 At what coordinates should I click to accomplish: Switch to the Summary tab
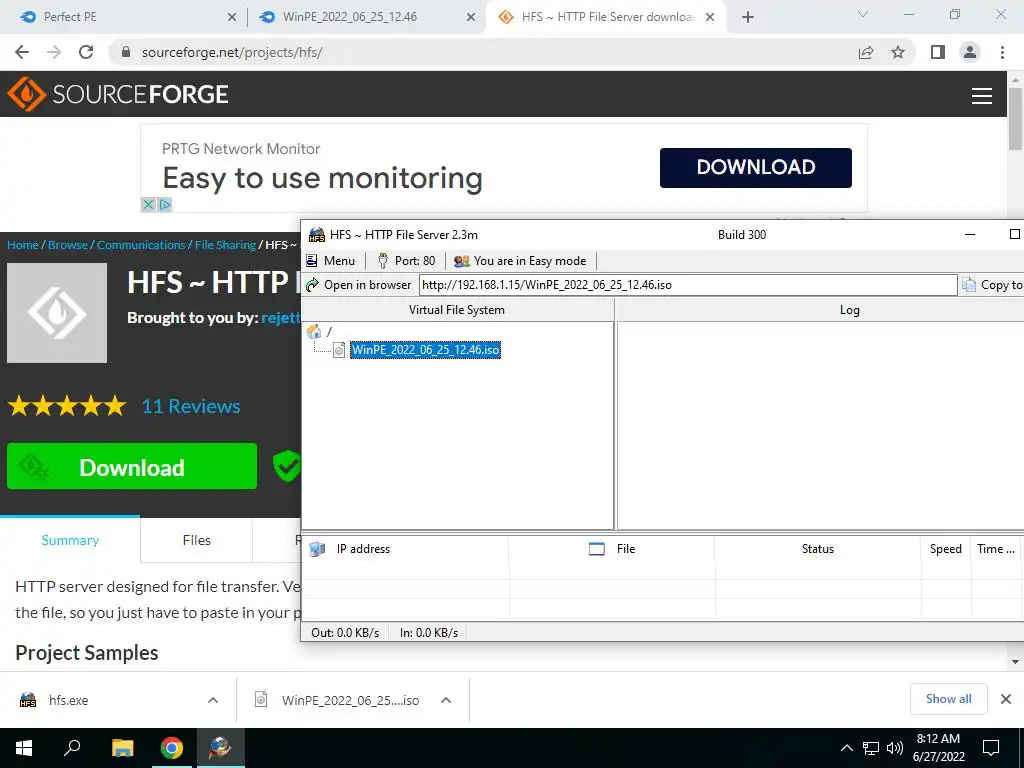[x=70, y=540]
